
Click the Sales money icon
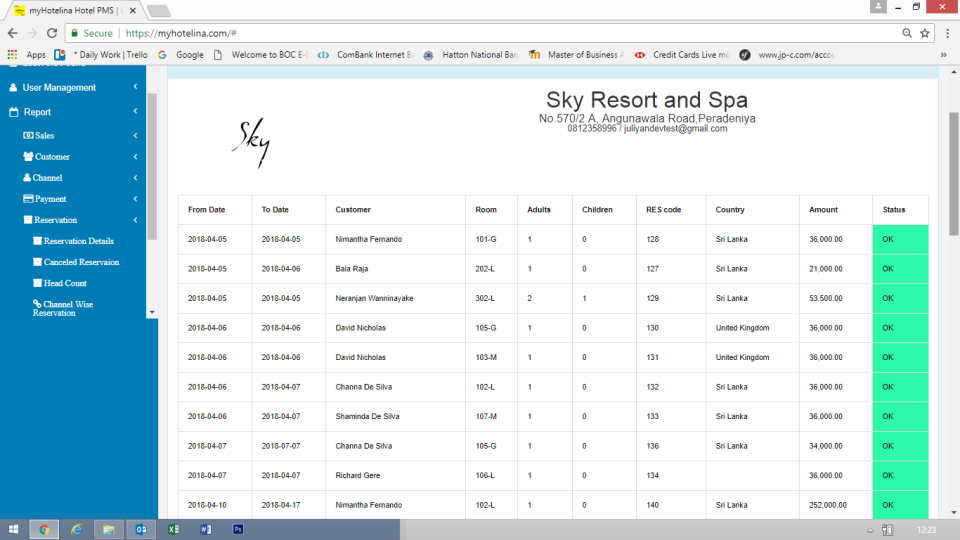(x=28, y=135)
